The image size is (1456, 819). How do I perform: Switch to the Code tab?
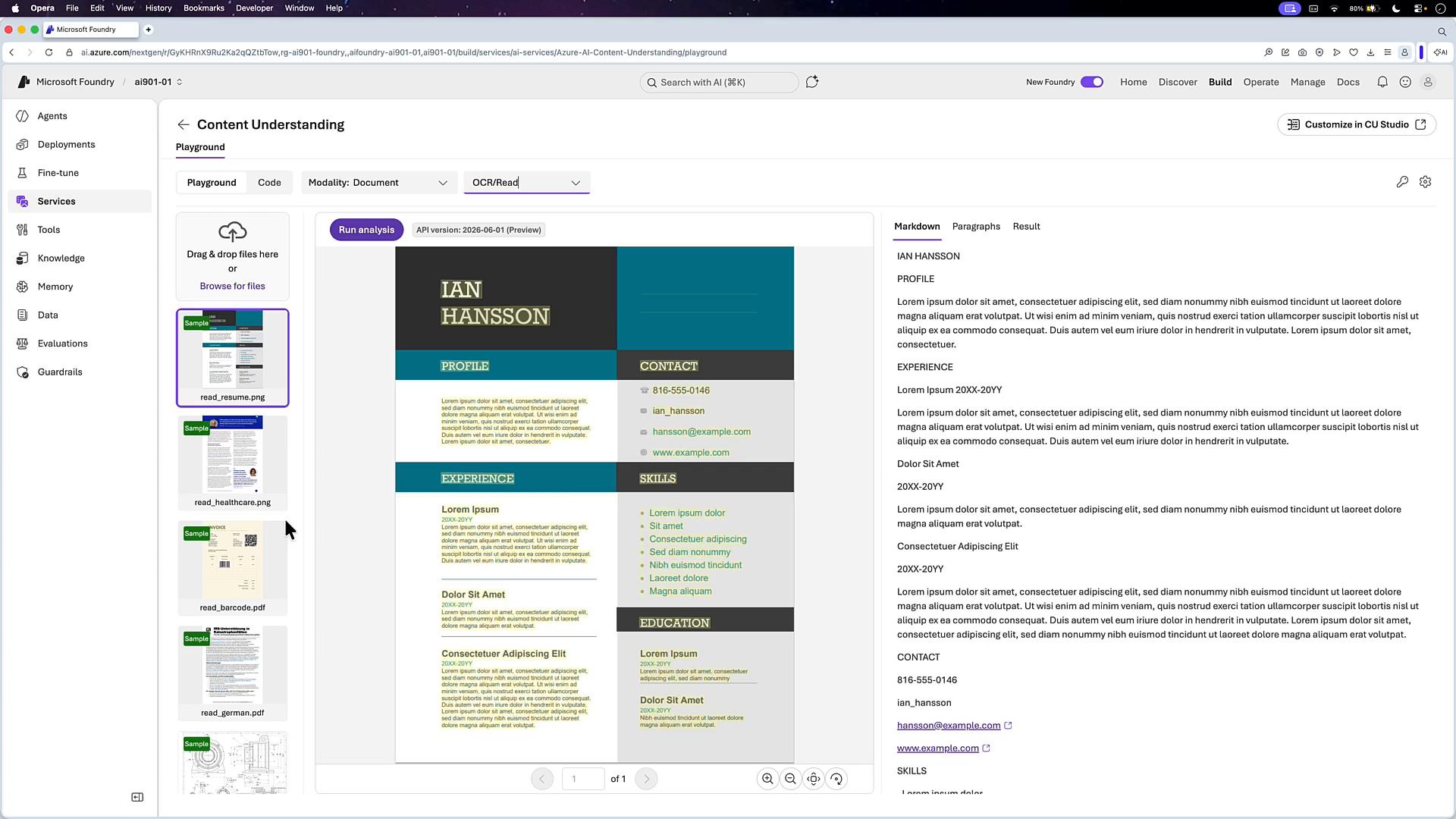(269, 183)
